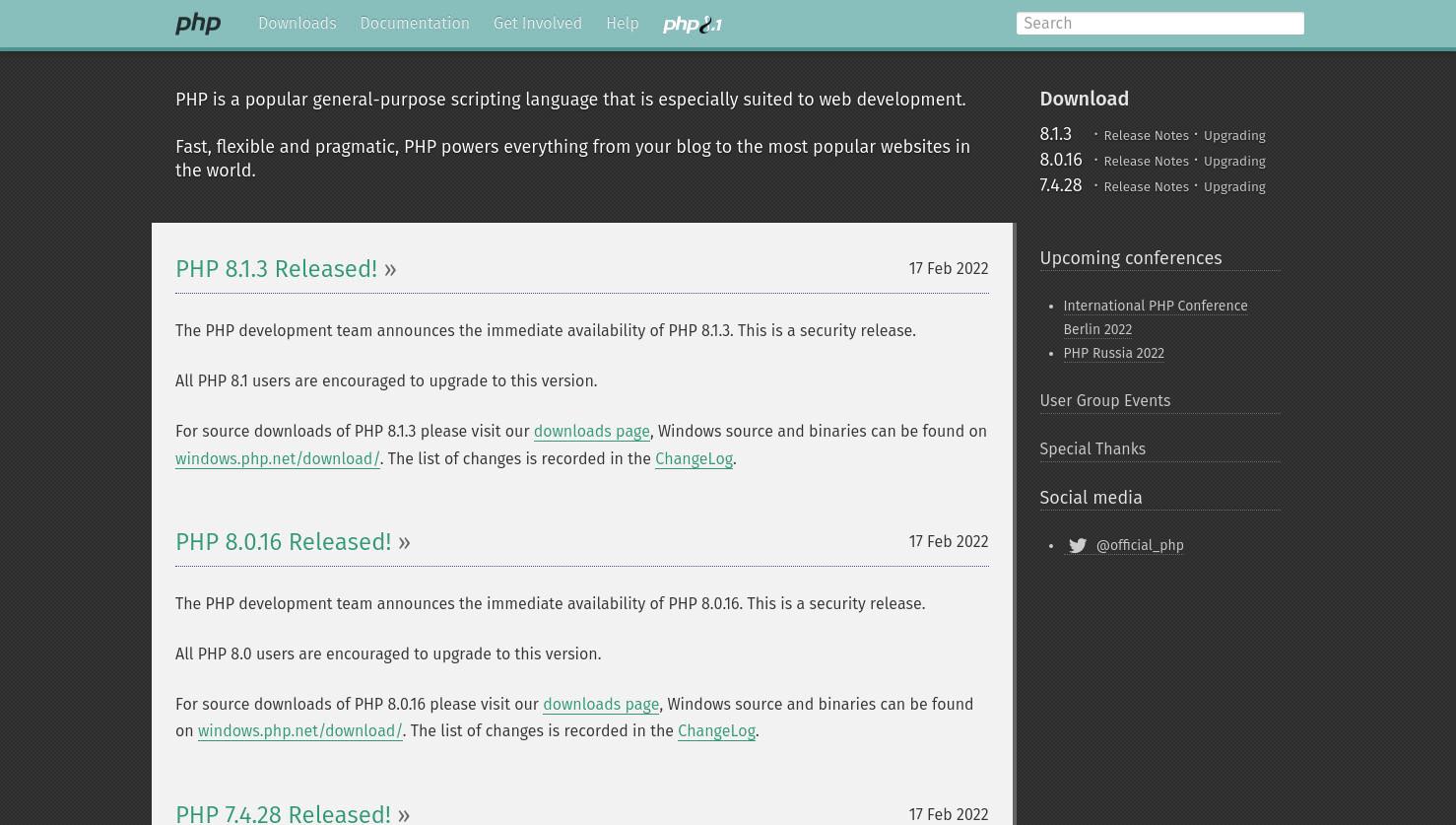Viewport: 1456px width, 825px height.
Task: Click 17 Feb 2022 date of 8.0.16 post
Action: pos(948,542)
